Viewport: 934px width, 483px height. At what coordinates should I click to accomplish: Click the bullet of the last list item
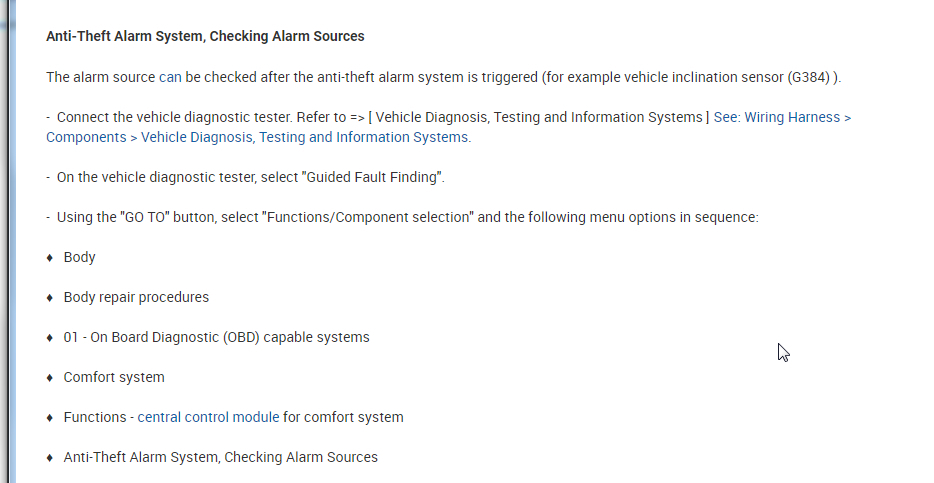[50, 458]
